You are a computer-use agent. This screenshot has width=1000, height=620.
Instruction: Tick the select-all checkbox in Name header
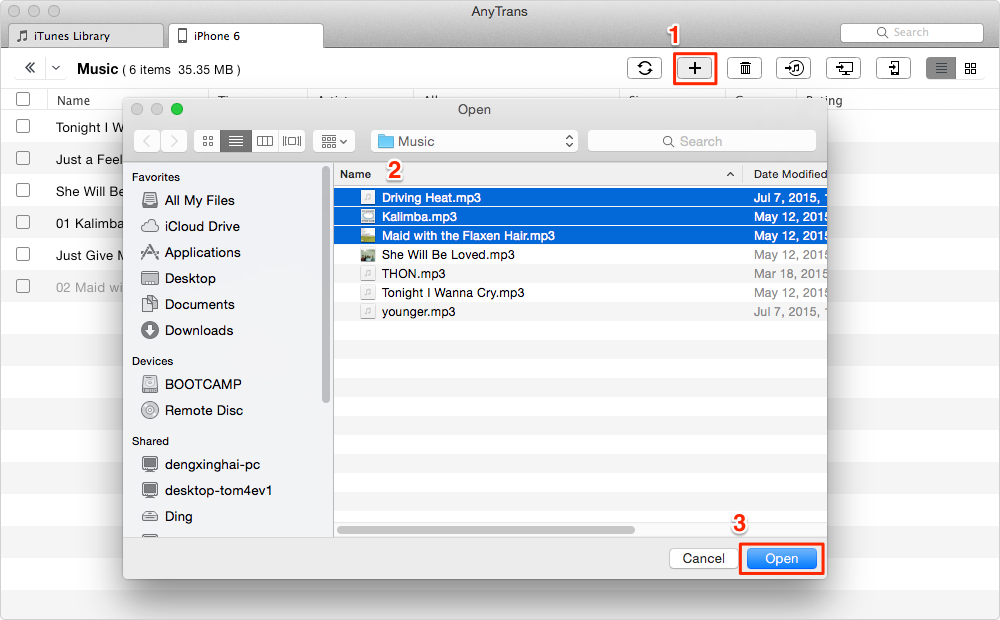(23, 99)
